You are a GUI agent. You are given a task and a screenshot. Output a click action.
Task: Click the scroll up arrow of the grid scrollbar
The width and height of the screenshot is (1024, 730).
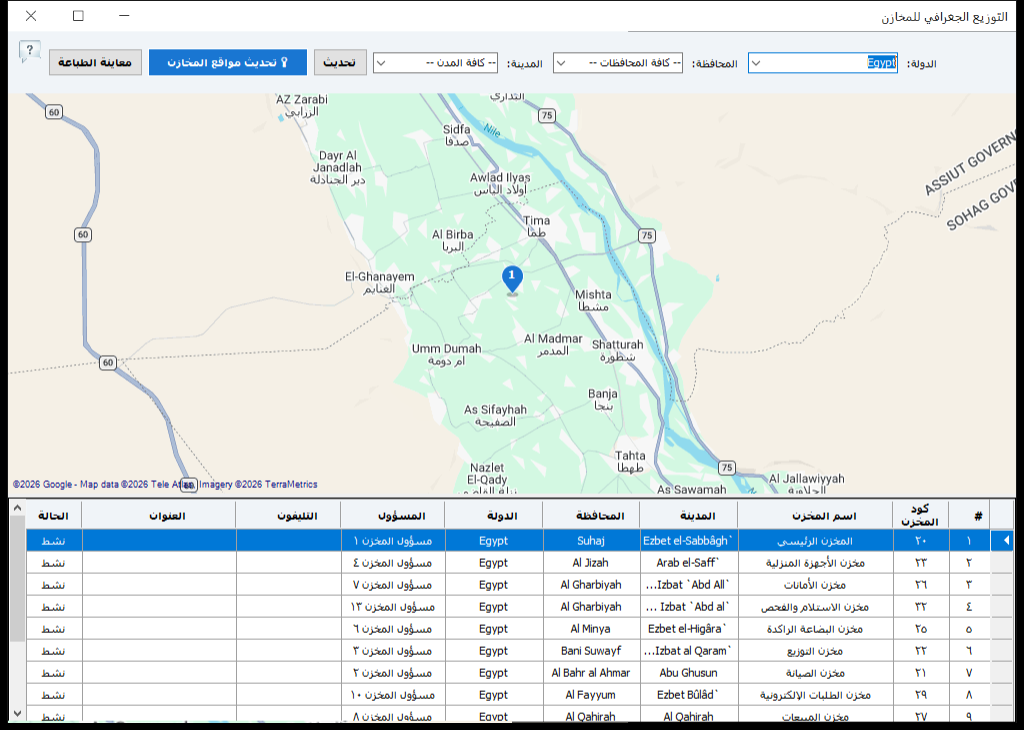[x=18, y=508]
